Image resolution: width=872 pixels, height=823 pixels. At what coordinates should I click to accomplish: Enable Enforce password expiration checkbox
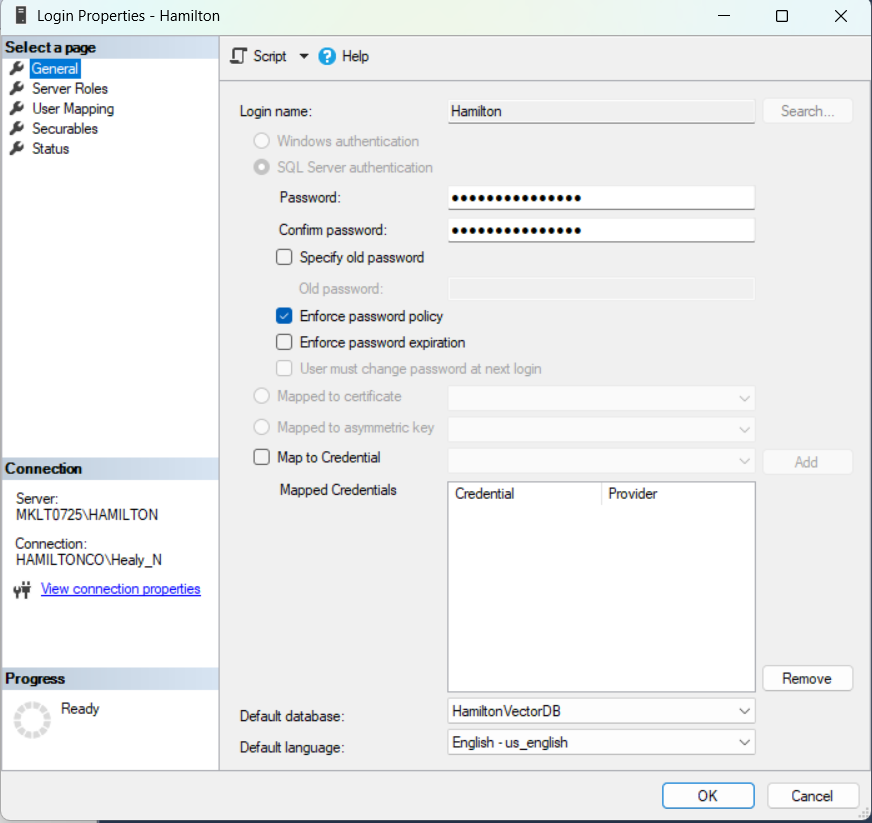(x=285, y=342)
